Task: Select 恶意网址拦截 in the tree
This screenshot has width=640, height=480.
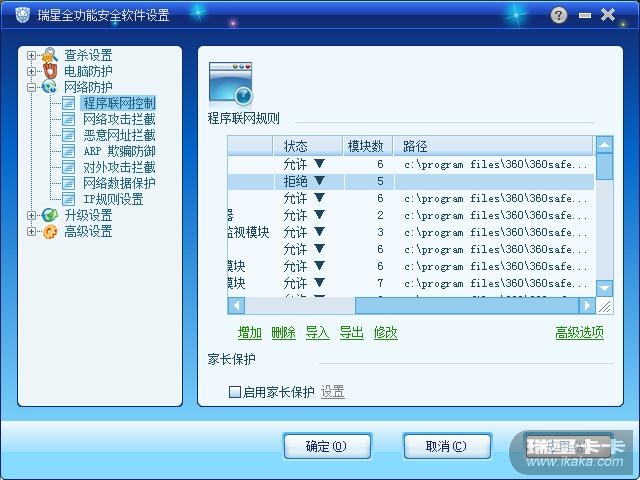Action: click(x=119, y=135)
